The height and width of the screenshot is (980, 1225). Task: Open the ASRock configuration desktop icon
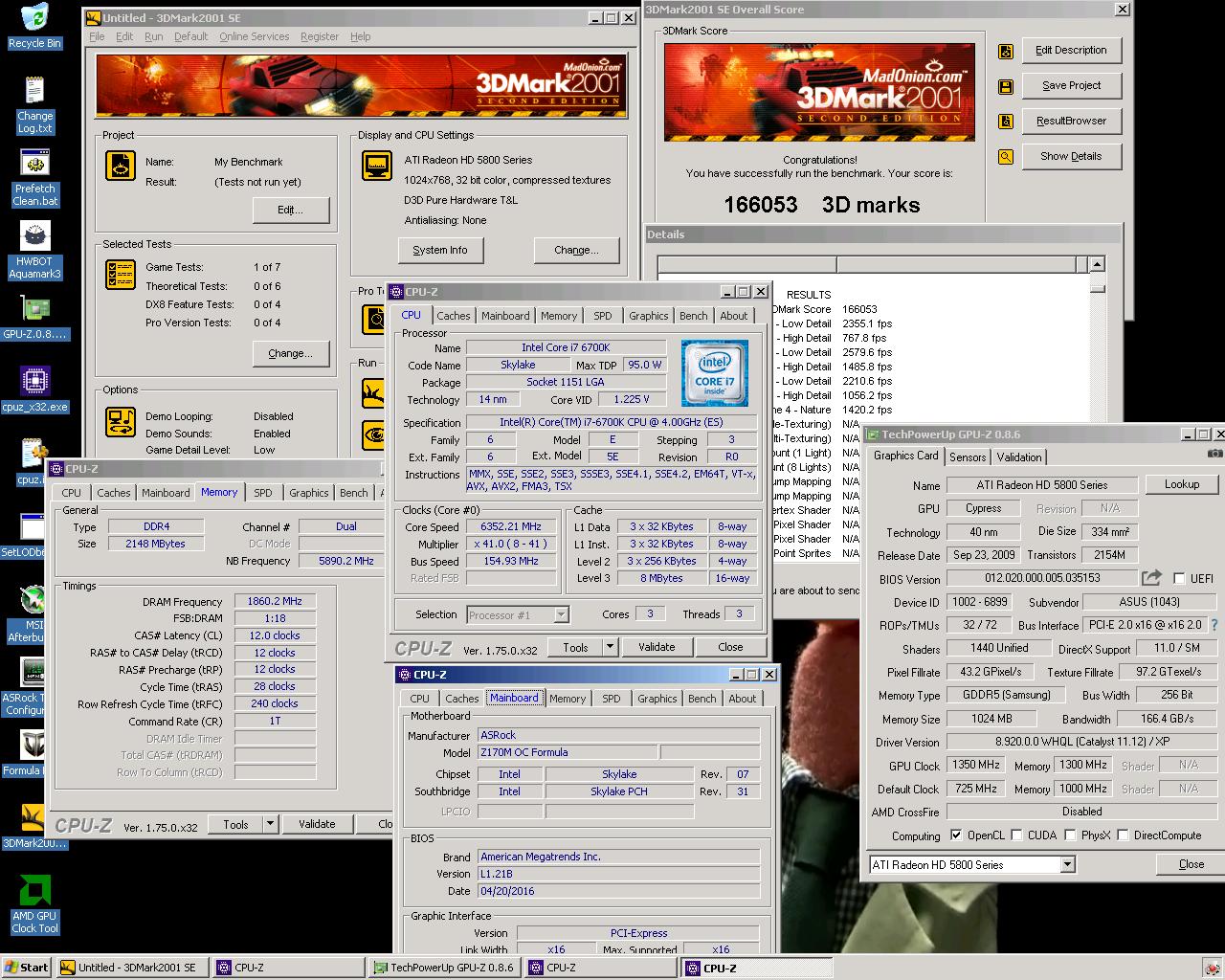32,673
